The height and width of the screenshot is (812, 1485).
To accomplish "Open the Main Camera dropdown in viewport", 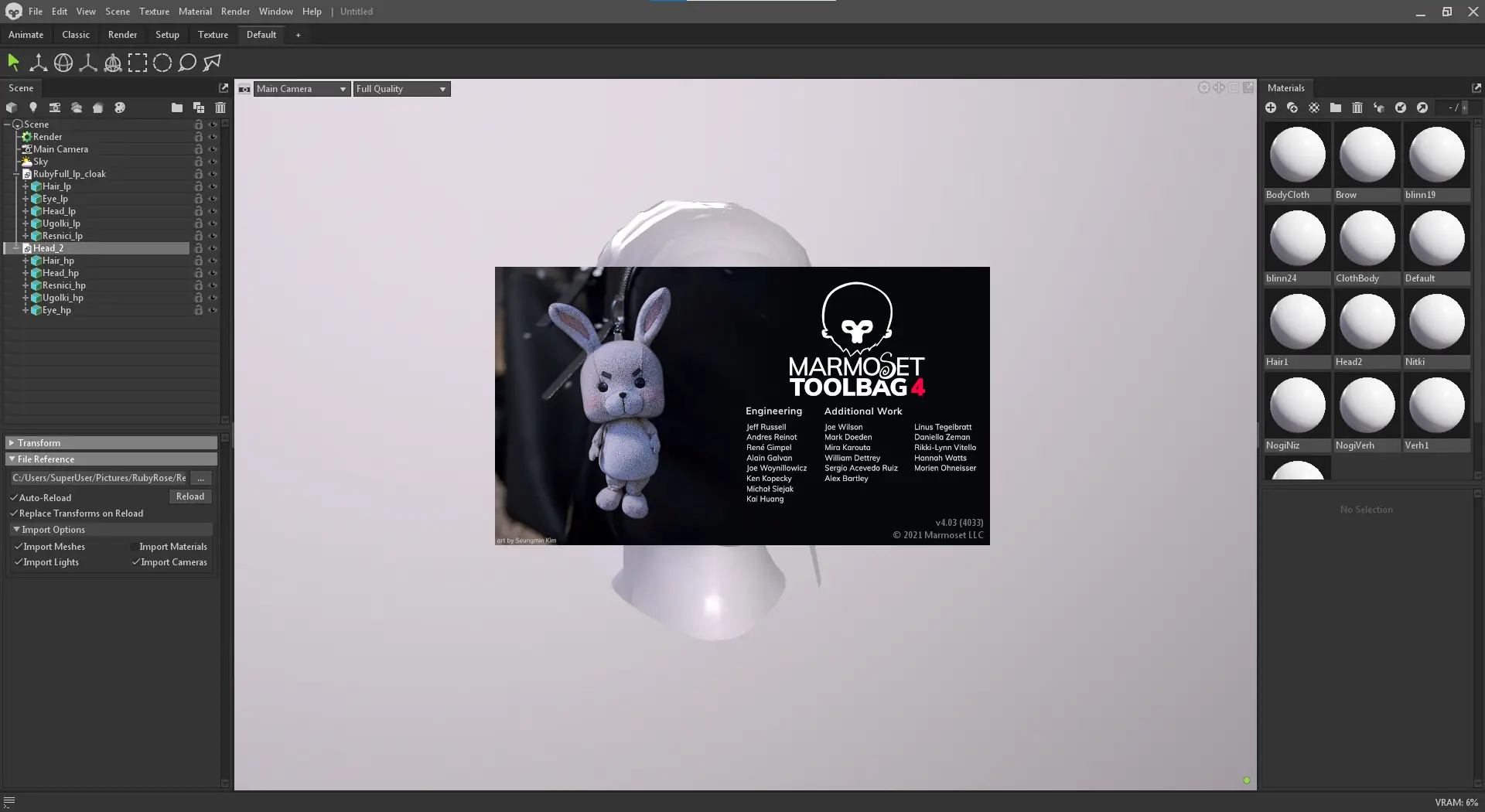I will (302, 89).
